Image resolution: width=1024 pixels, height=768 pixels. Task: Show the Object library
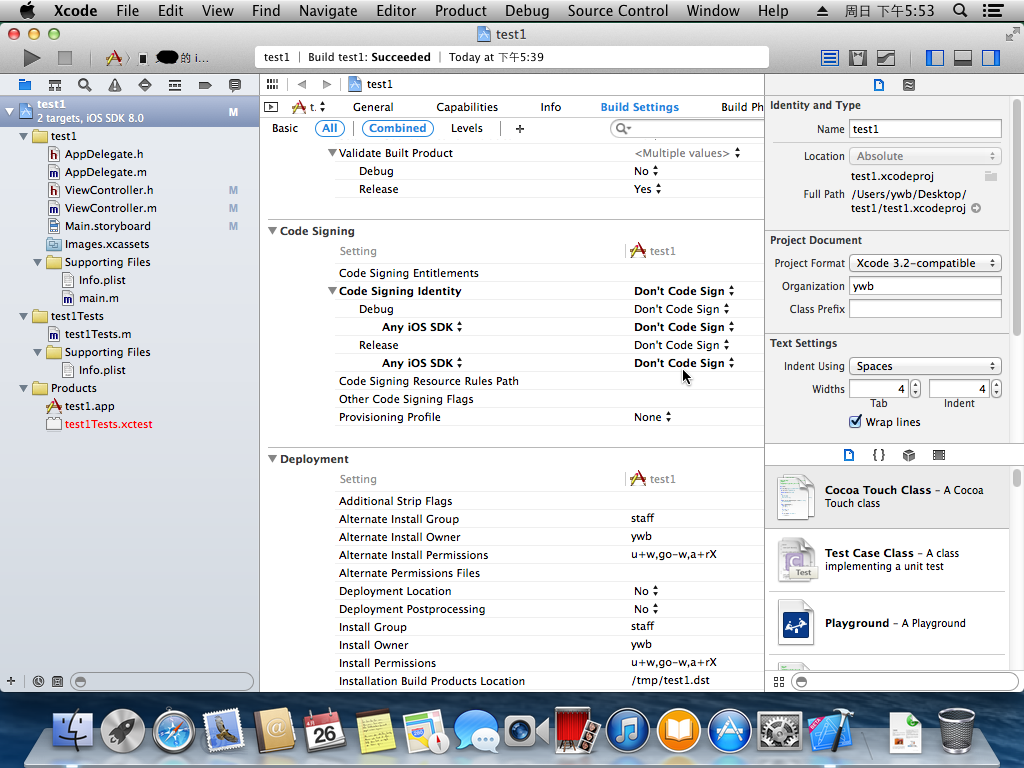(x=909, y=455)
